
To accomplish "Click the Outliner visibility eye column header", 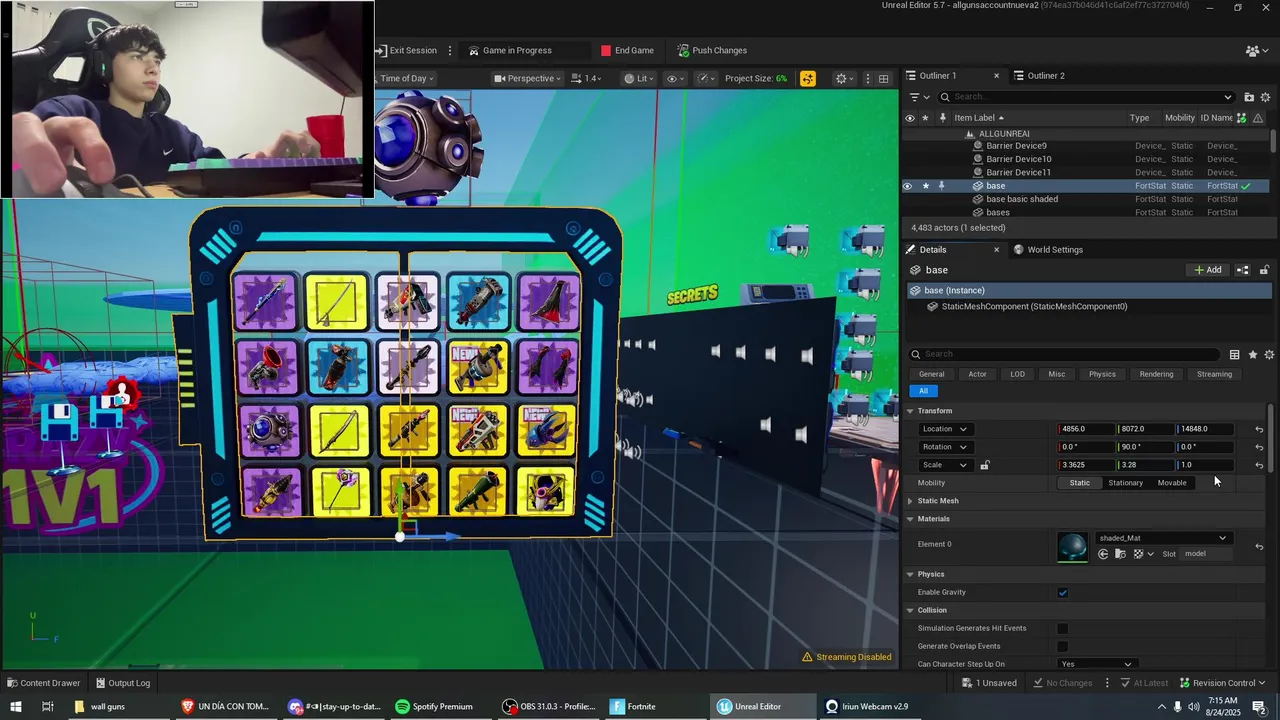I will [909, 118].
